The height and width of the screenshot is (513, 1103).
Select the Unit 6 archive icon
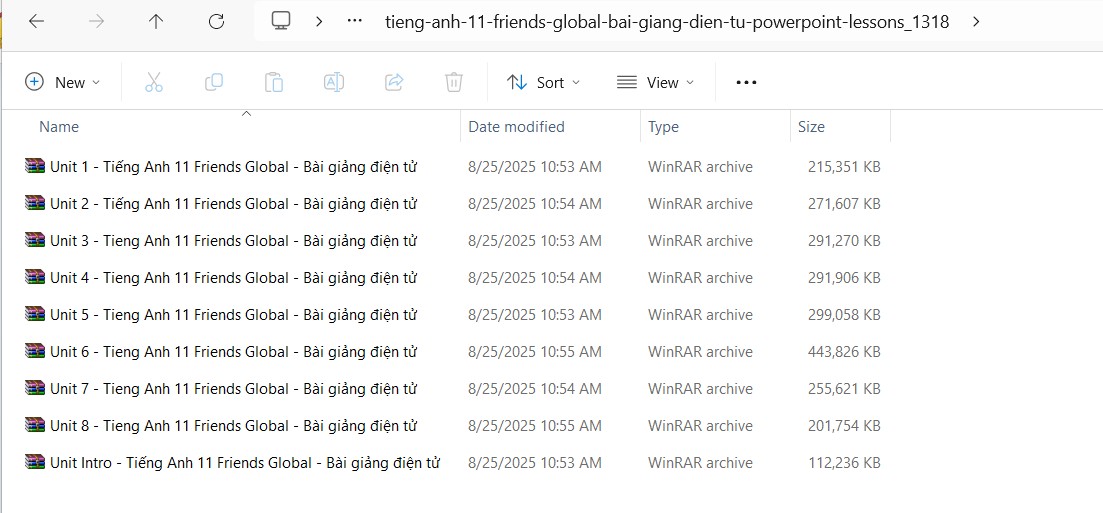[x=34, y=351]
